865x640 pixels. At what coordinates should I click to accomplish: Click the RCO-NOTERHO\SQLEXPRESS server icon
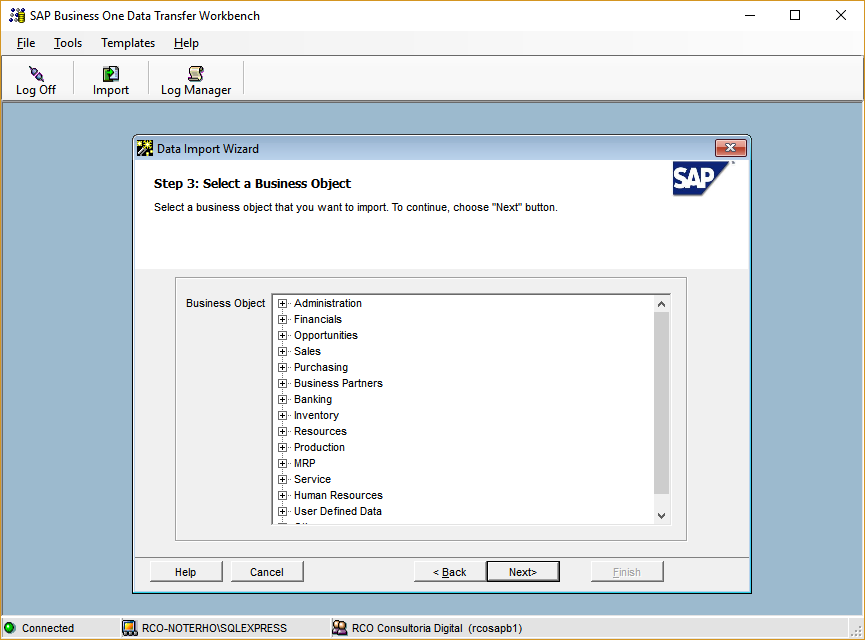click(130, 628)
